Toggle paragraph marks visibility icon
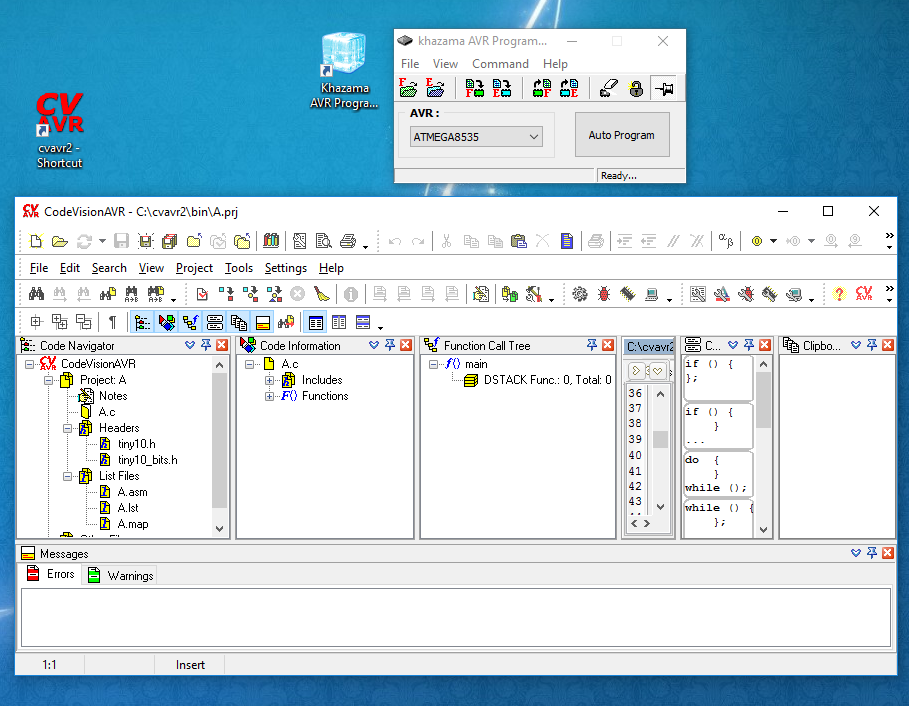909x706 pixels. tap(112, 322)
